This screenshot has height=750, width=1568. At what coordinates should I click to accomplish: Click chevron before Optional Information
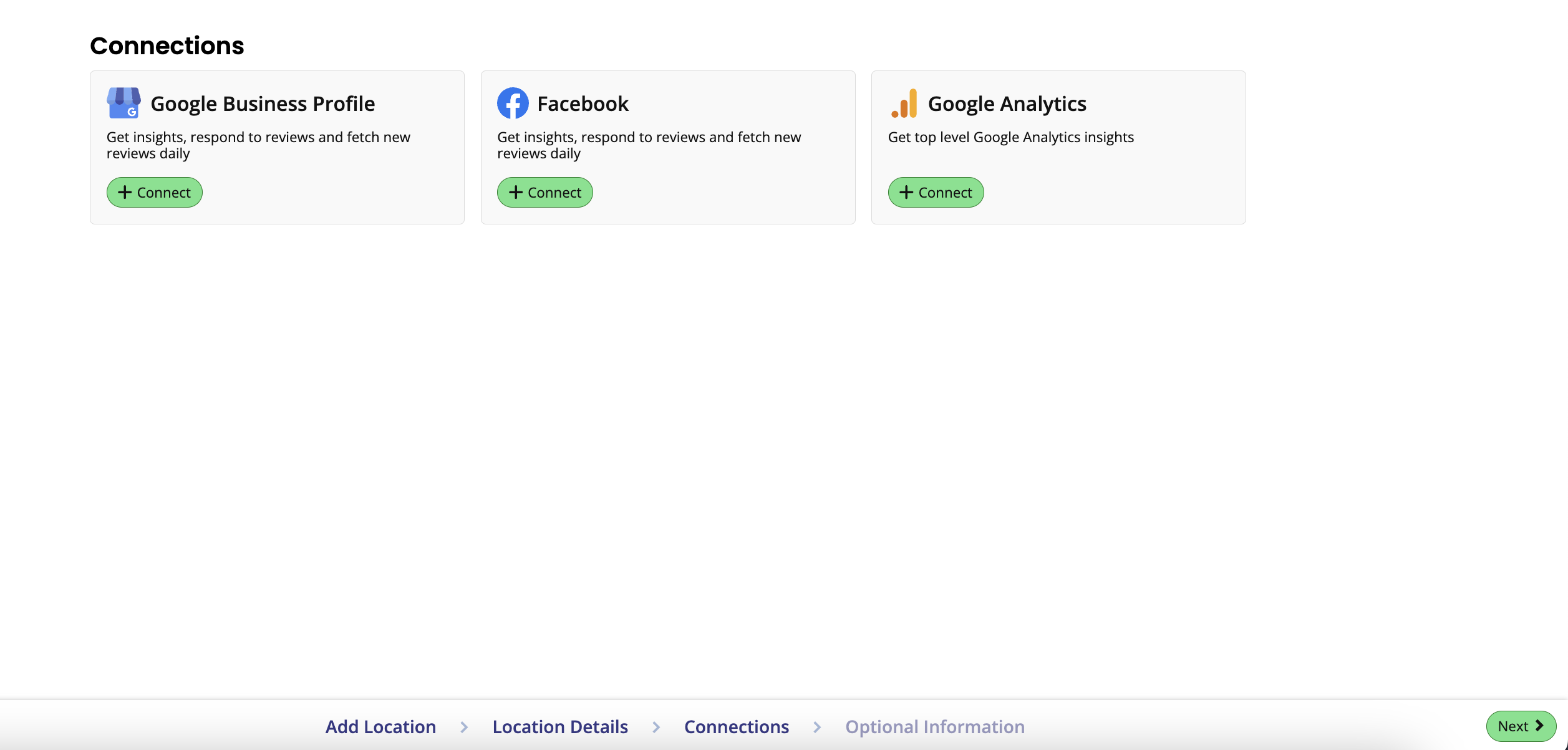(x=817, y=727)
